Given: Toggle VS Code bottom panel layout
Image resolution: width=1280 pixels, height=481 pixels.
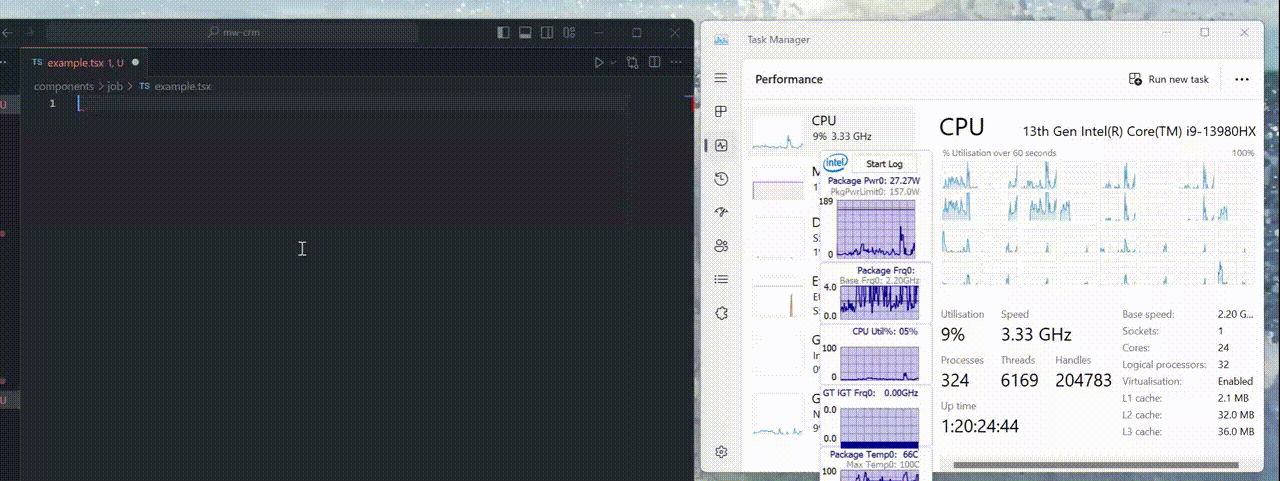Looking at the screenshot, I should click(x=524, y=33).
